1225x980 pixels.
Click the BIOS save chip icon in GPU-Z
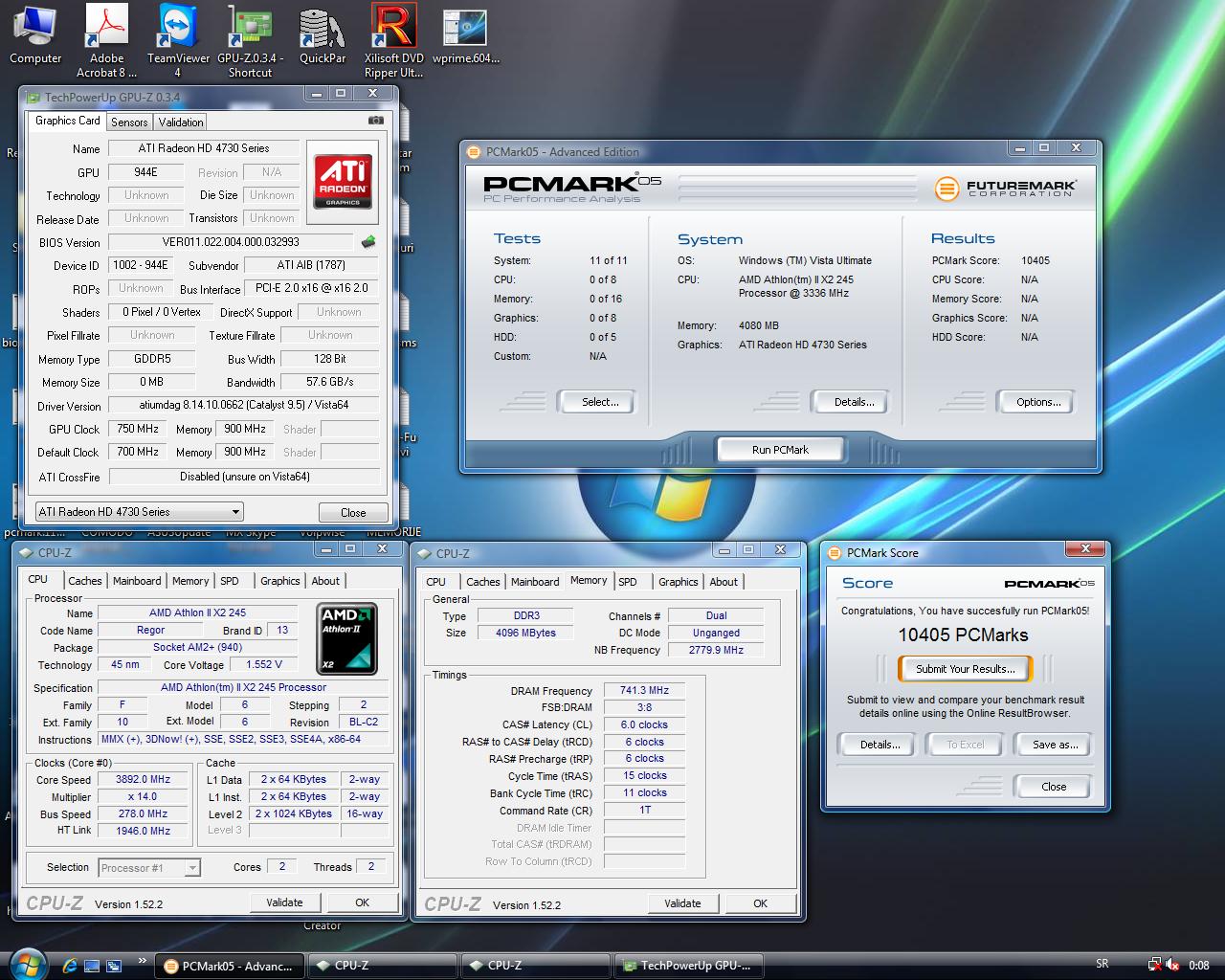(368, 242)
